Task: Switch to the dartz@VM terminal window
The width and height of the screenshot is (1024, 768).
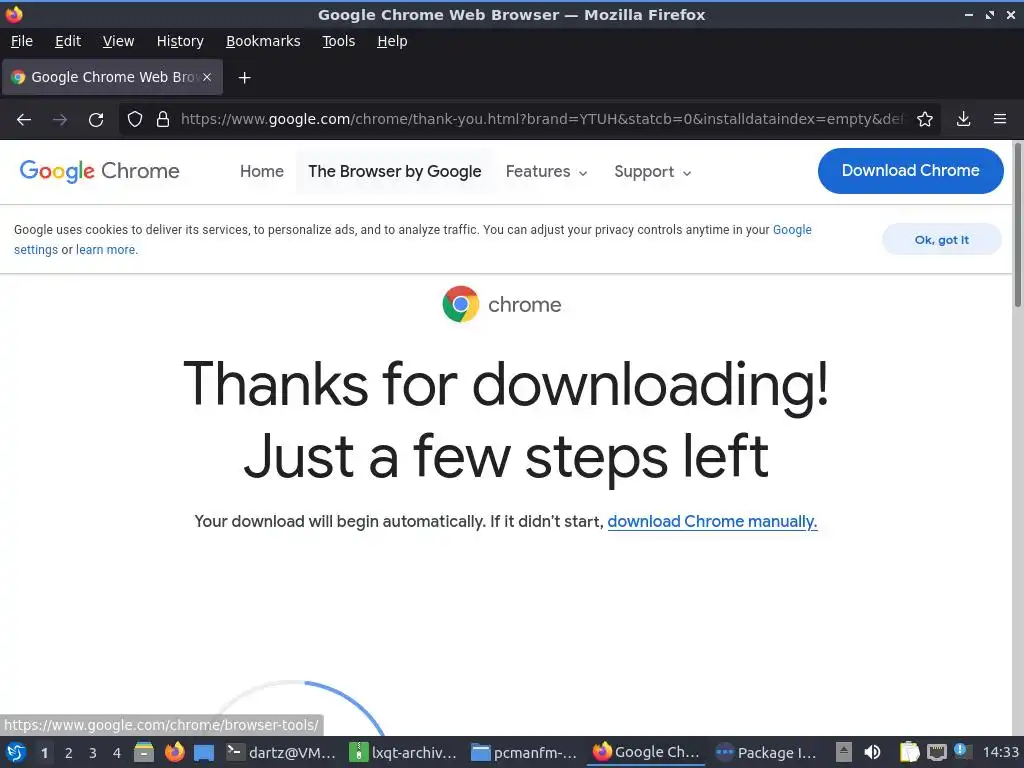Action: [x=281, y=752]
